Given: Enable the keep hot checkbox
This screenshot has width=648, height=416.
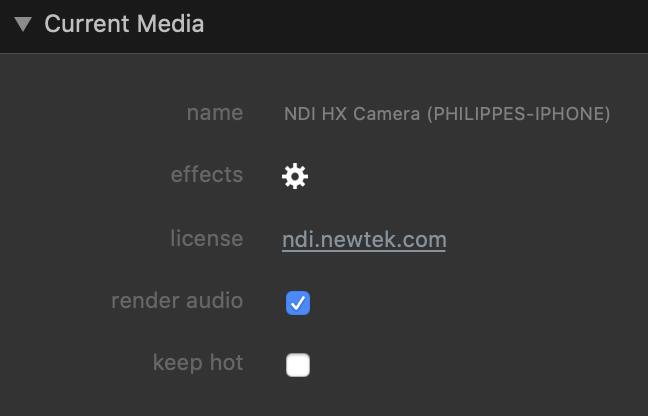Looking at the screenshot, I should click(298, 365).
